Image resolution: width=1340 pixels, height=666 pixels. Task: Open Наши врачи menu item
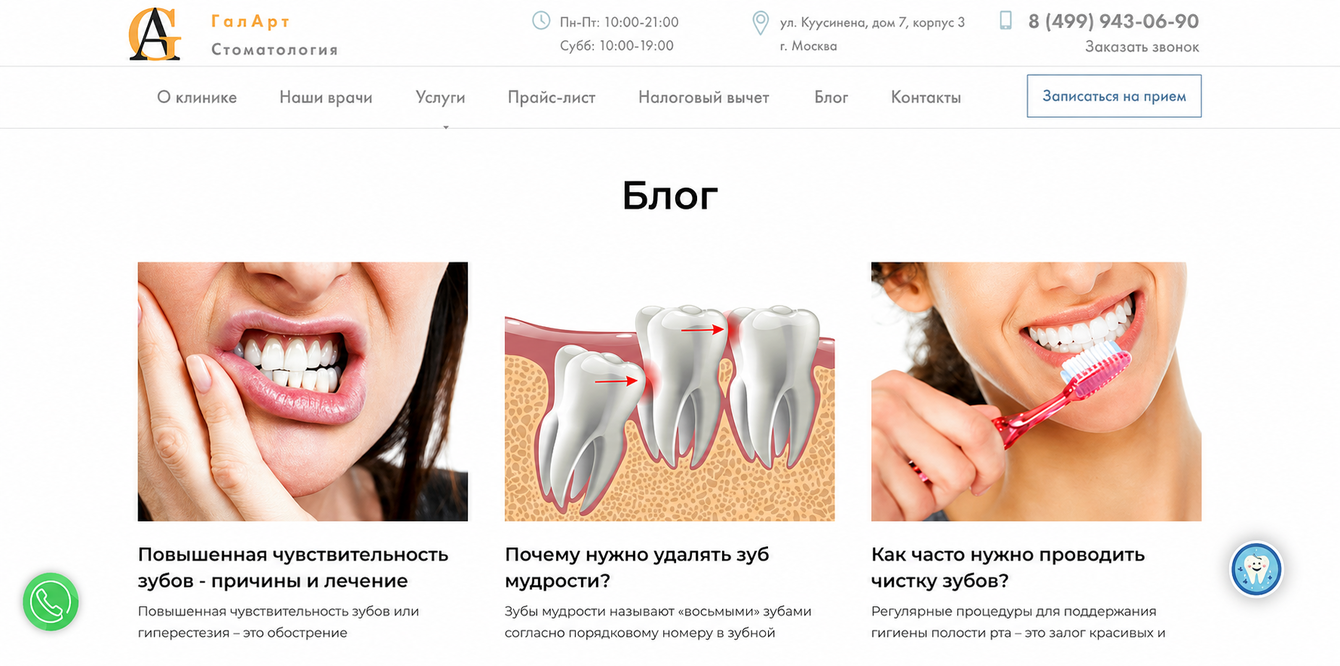(x=326, y=97)
